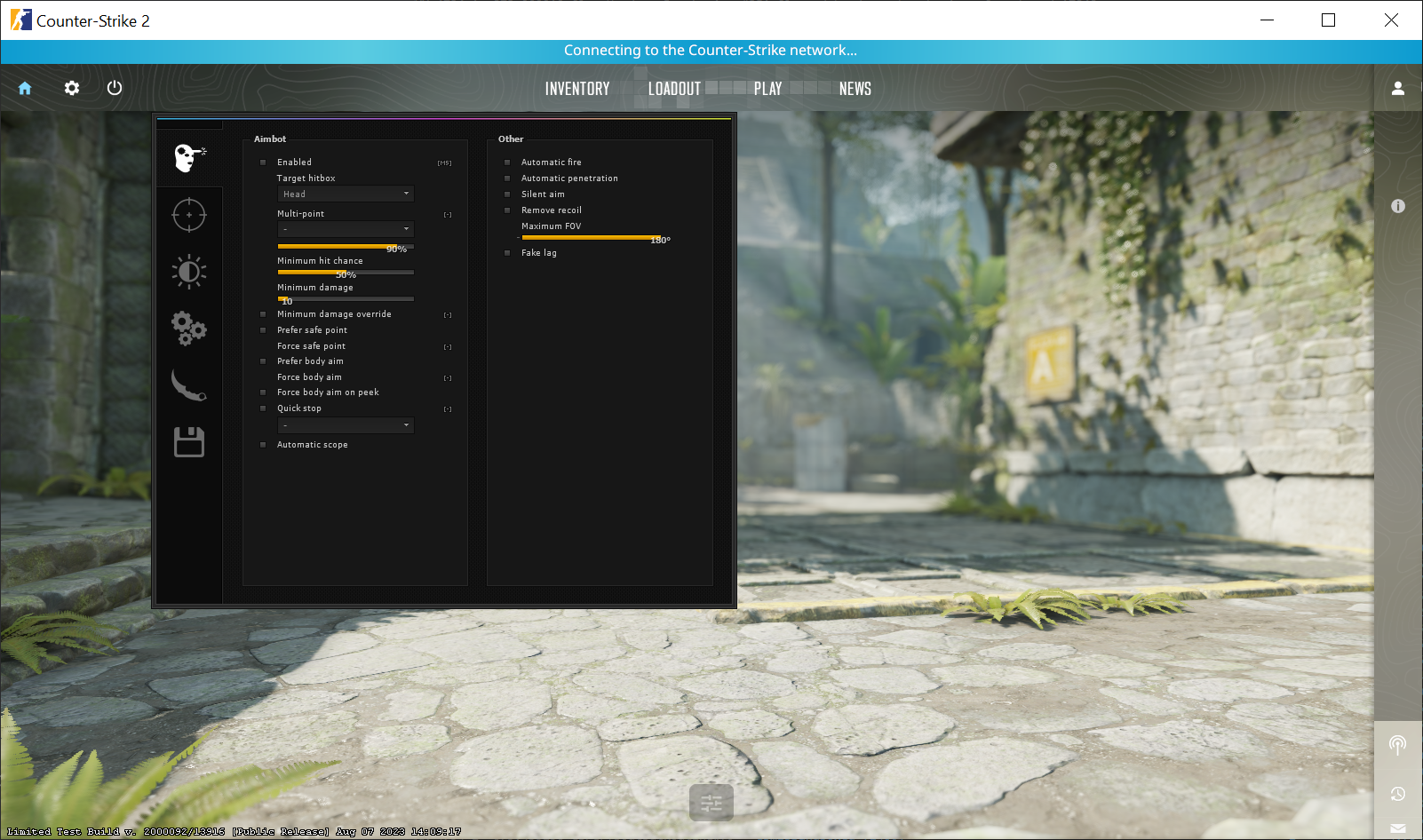This screenshot has width=1423, height=840.
Task: Set the Multi-point hotkey bind
Action: [448, 215]
